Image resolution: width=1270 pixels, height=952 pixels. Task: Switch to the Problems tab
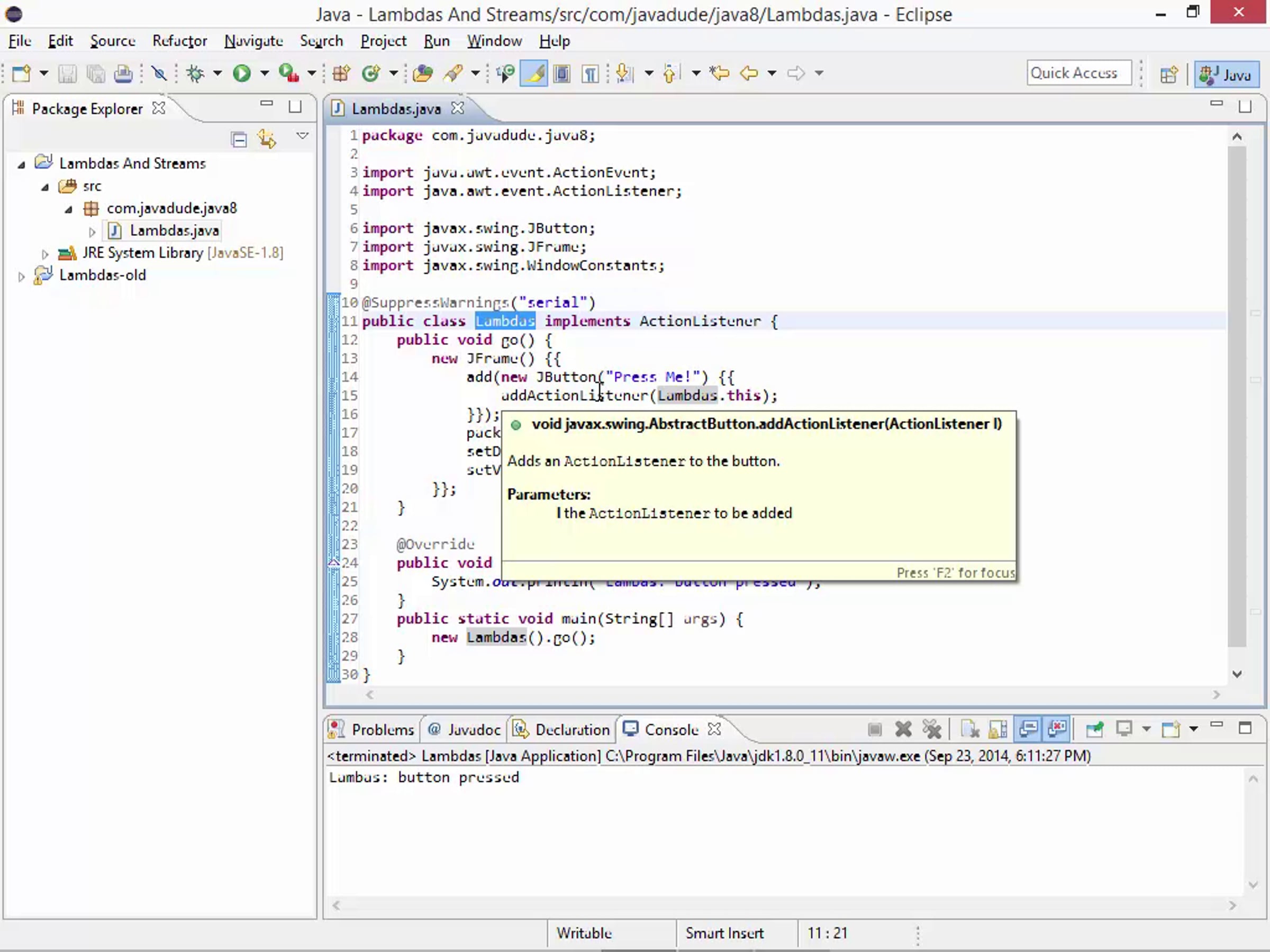(x=371, y=729)
